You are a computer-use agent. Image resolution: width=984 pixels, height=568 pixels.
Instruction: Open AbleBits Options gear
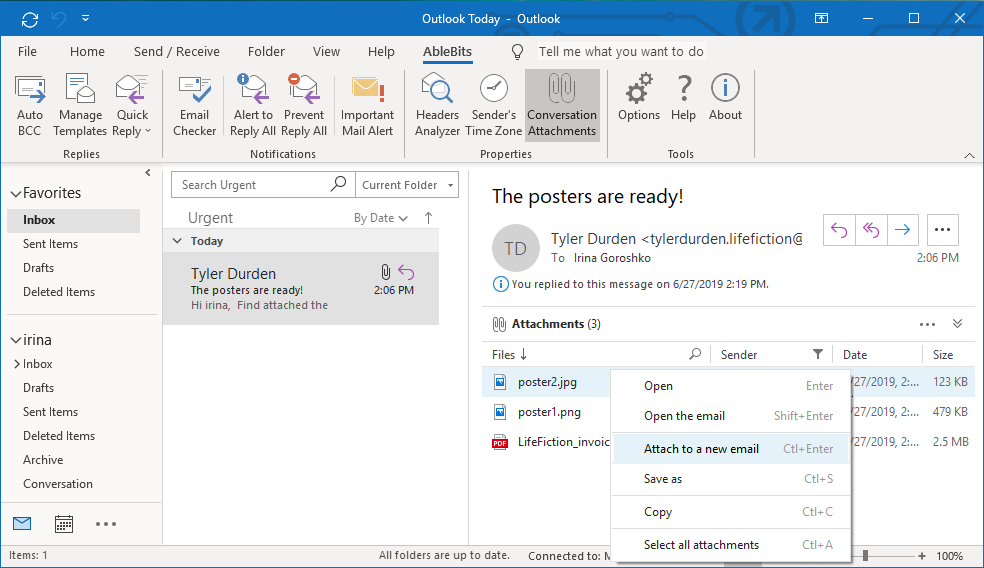click(639, 98)
